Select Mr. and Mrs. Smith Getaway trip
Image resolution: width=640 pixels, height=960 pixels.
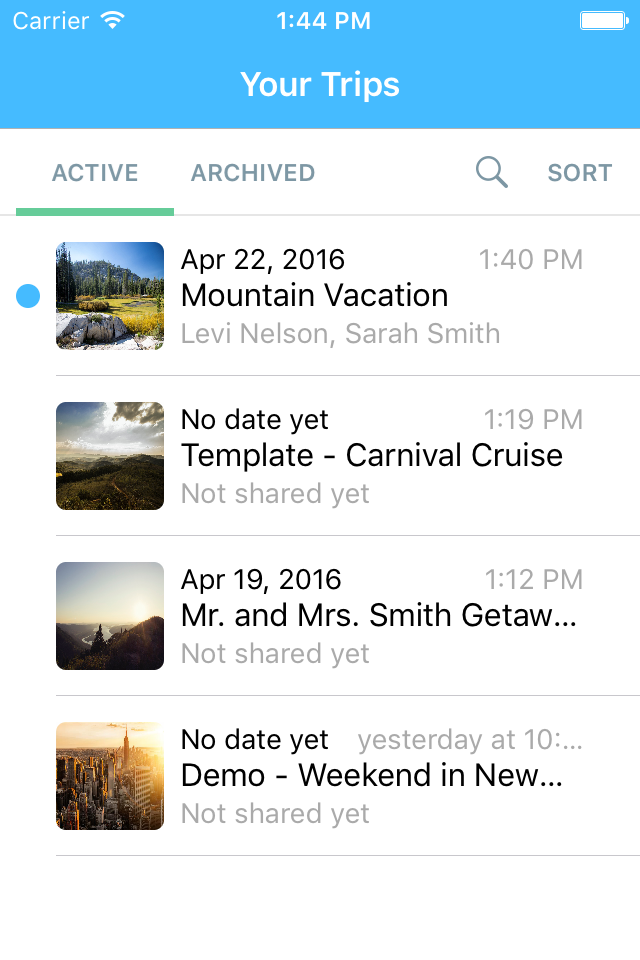point(379,615)
